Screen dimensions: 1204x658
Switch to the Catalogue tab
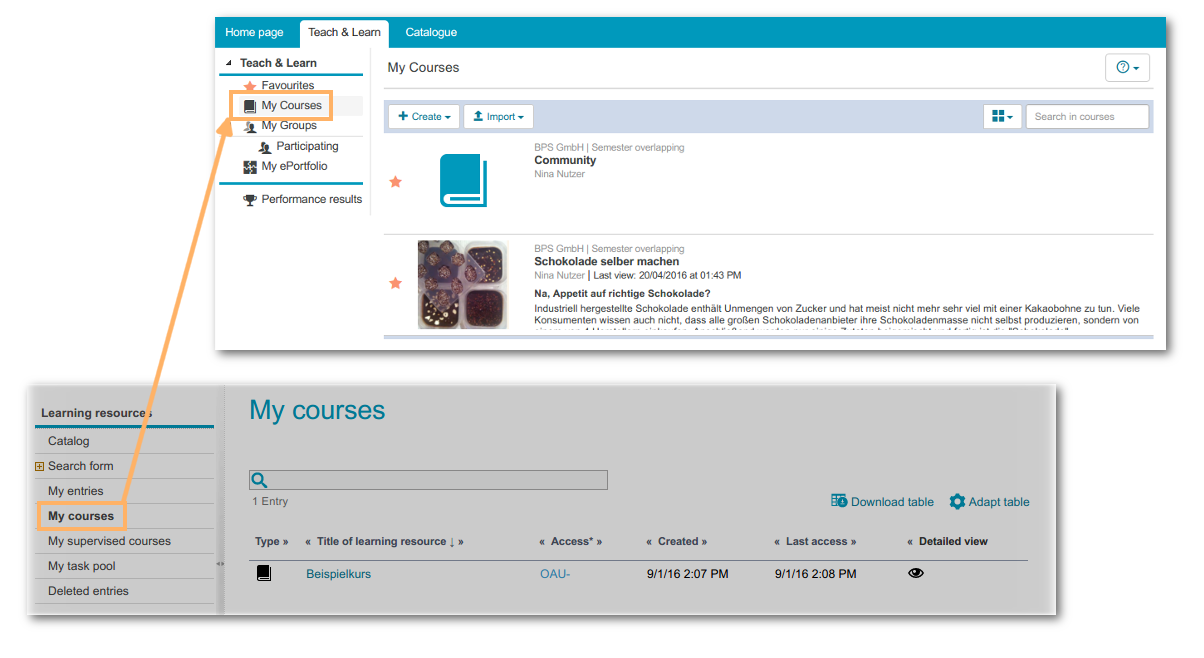tap(431, 32)
